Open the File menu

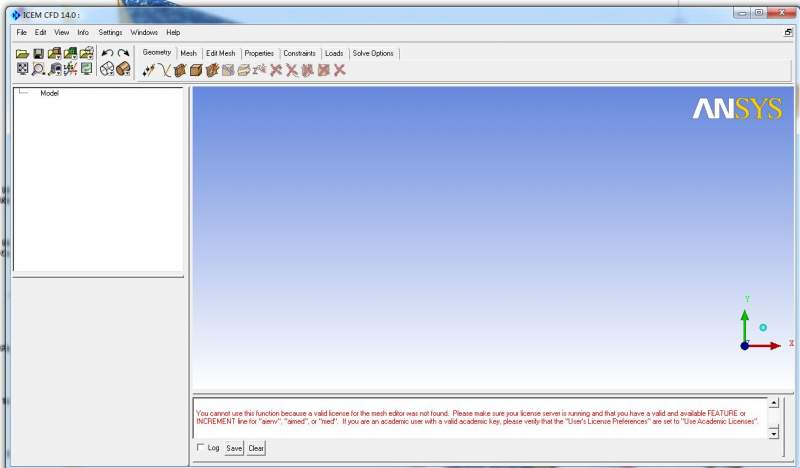point(21,32)
